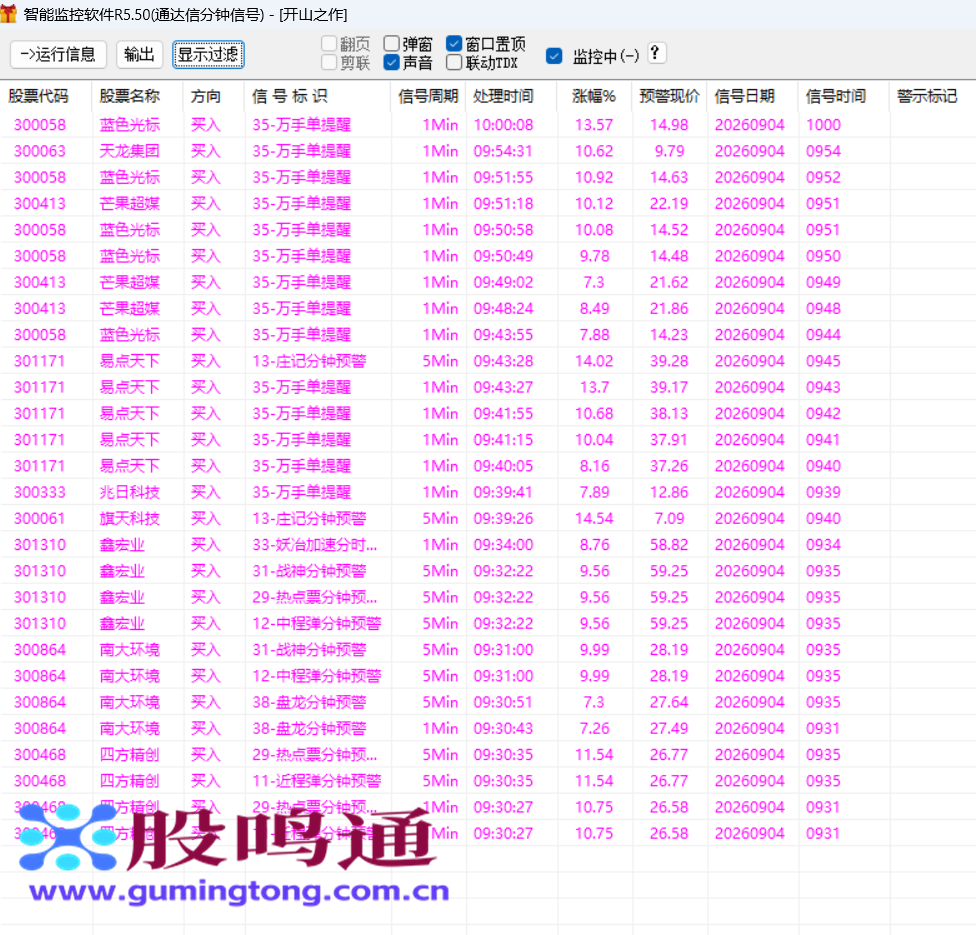Select the 天龙集团 stock name
Image resolution: width=976 pixels, height=935 pixels.
129,151
